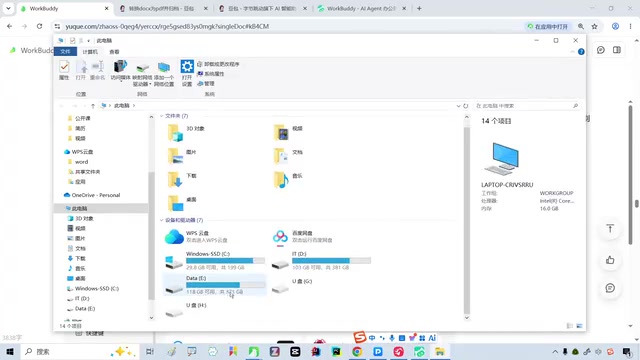This screenshot has width=640, height=360.
Task: Select the WPS 云盘 drive item
Action: click(197, 236)
